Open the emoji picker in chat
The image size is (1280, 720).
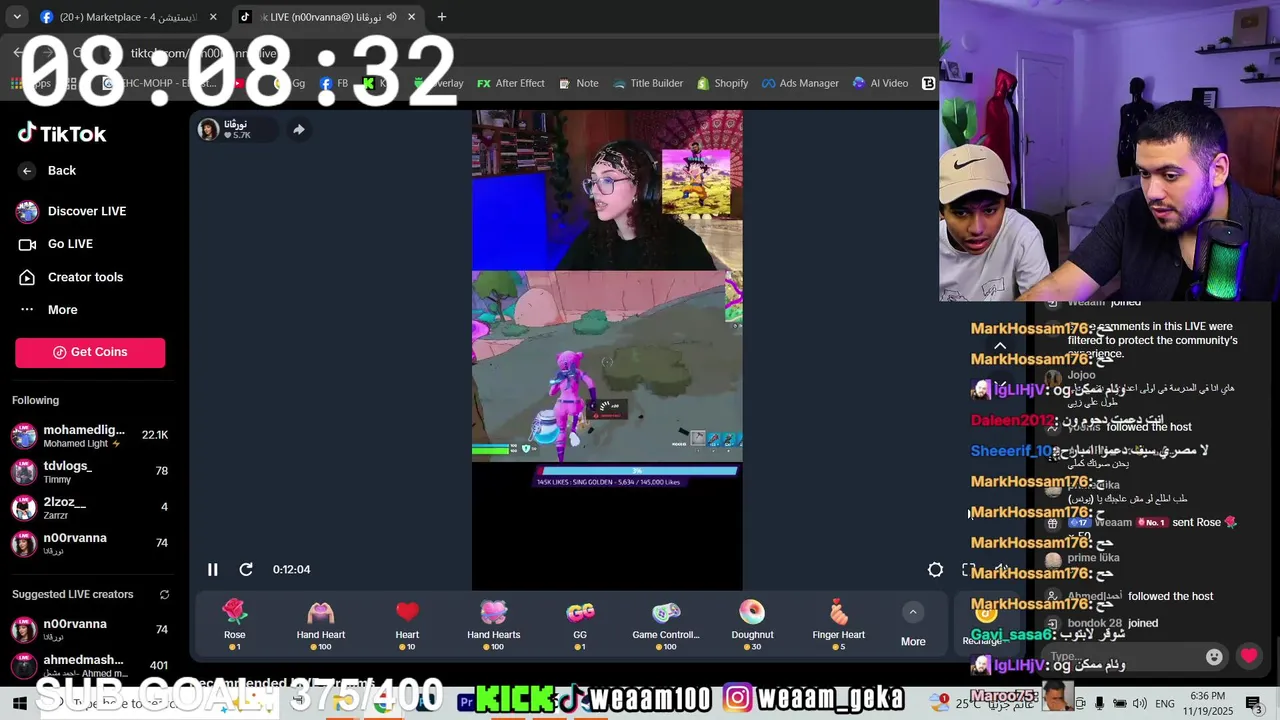pyautogui.click(x=1214, y=657)
